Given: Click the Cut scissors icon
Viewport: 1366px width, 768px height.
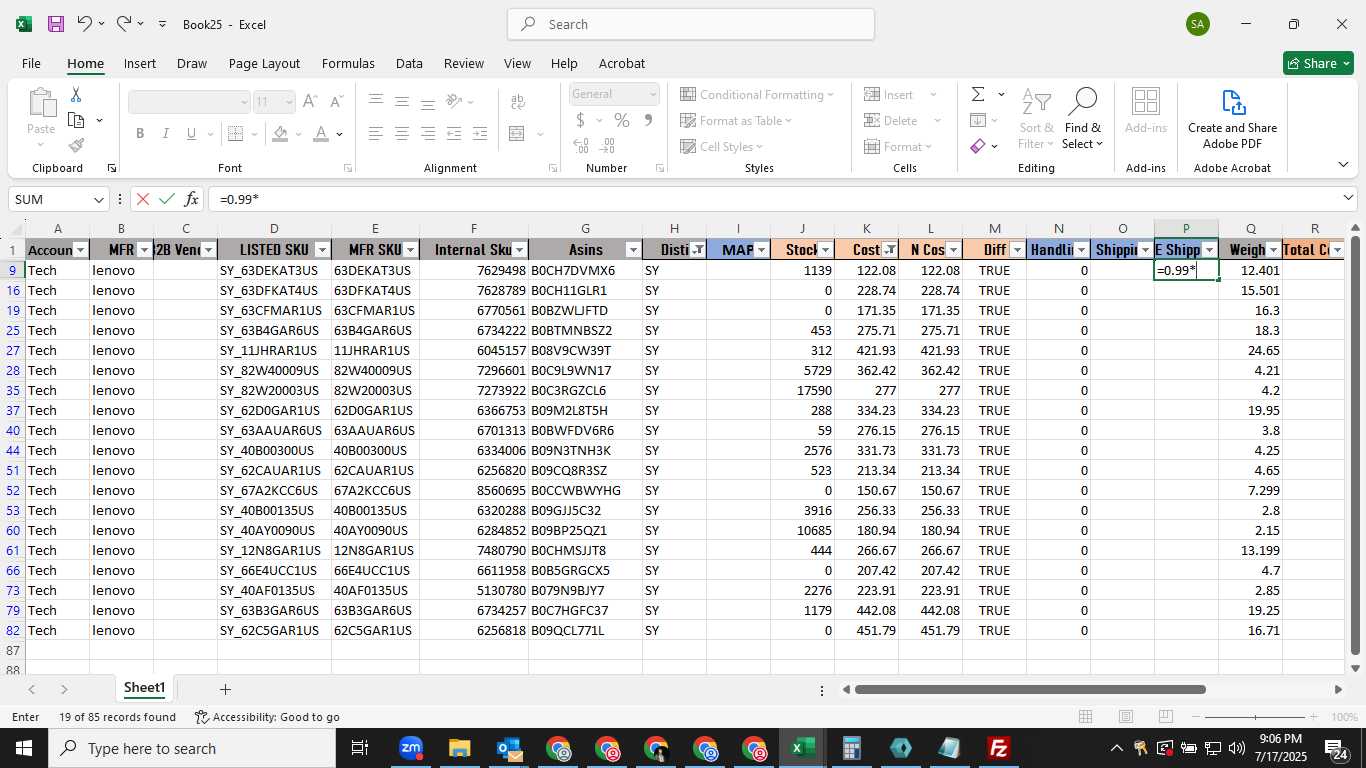Looking at the screenshot, I should (75, 95).
